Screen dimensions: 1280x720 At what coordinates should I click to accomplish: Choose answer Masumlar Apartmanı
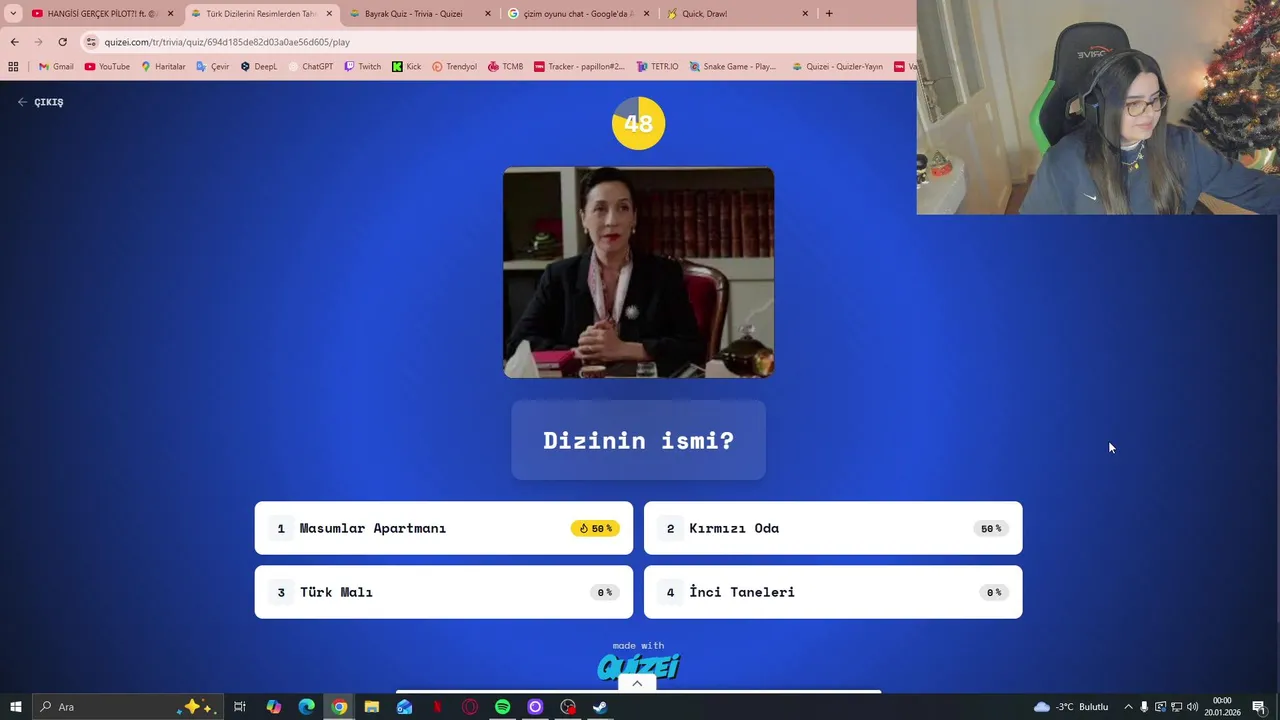tap(444, 528)
